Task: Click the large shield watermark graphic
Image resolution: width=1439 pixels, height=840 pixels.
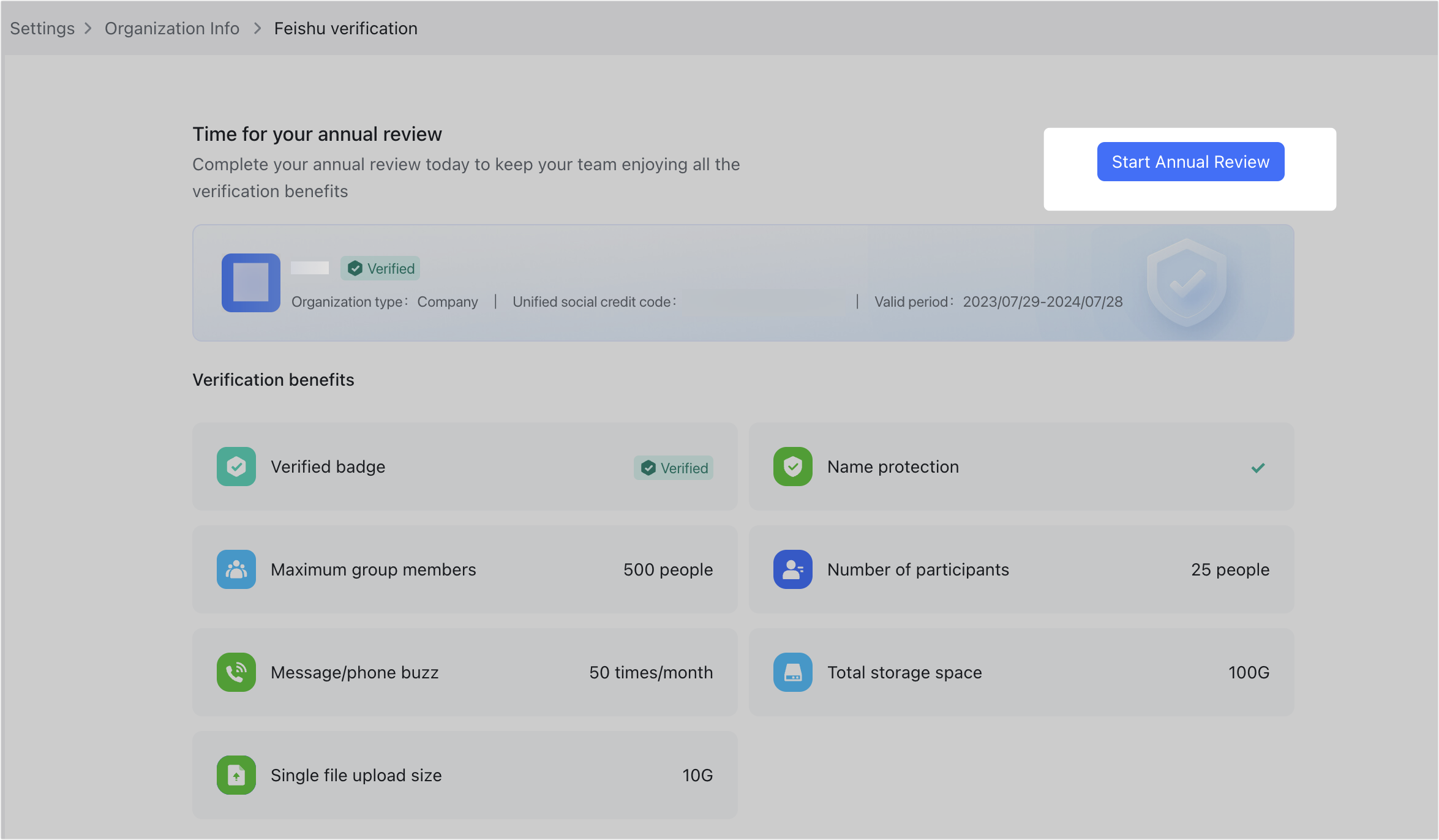Action: pyautogui.click(x=1186, y=283)
